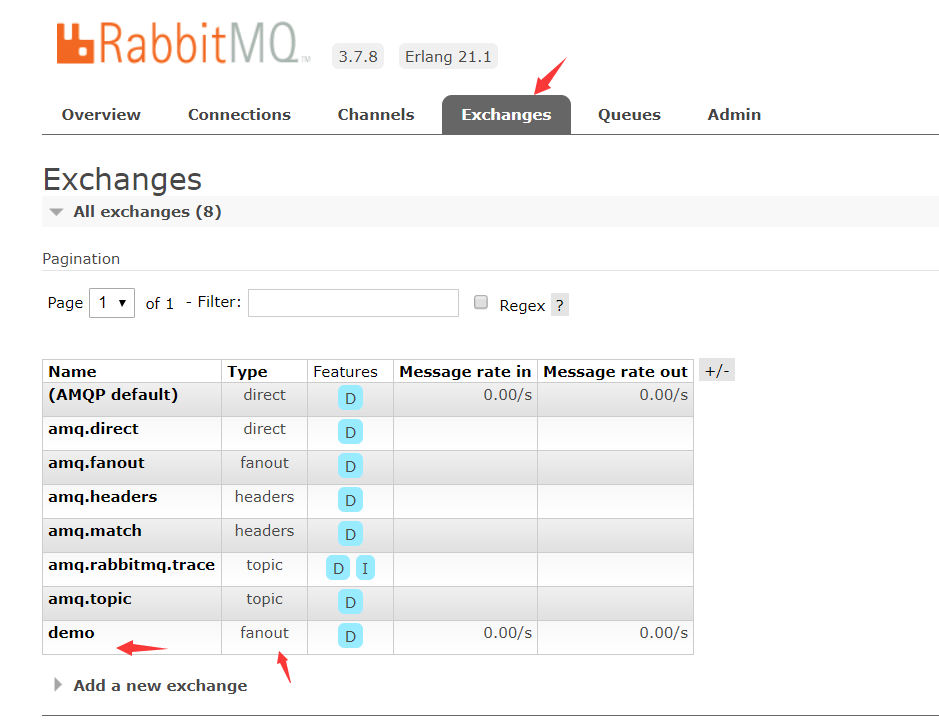This screenshot has height=722, width=939.
Task: Click the Features column header
Action: click(346, 372)
